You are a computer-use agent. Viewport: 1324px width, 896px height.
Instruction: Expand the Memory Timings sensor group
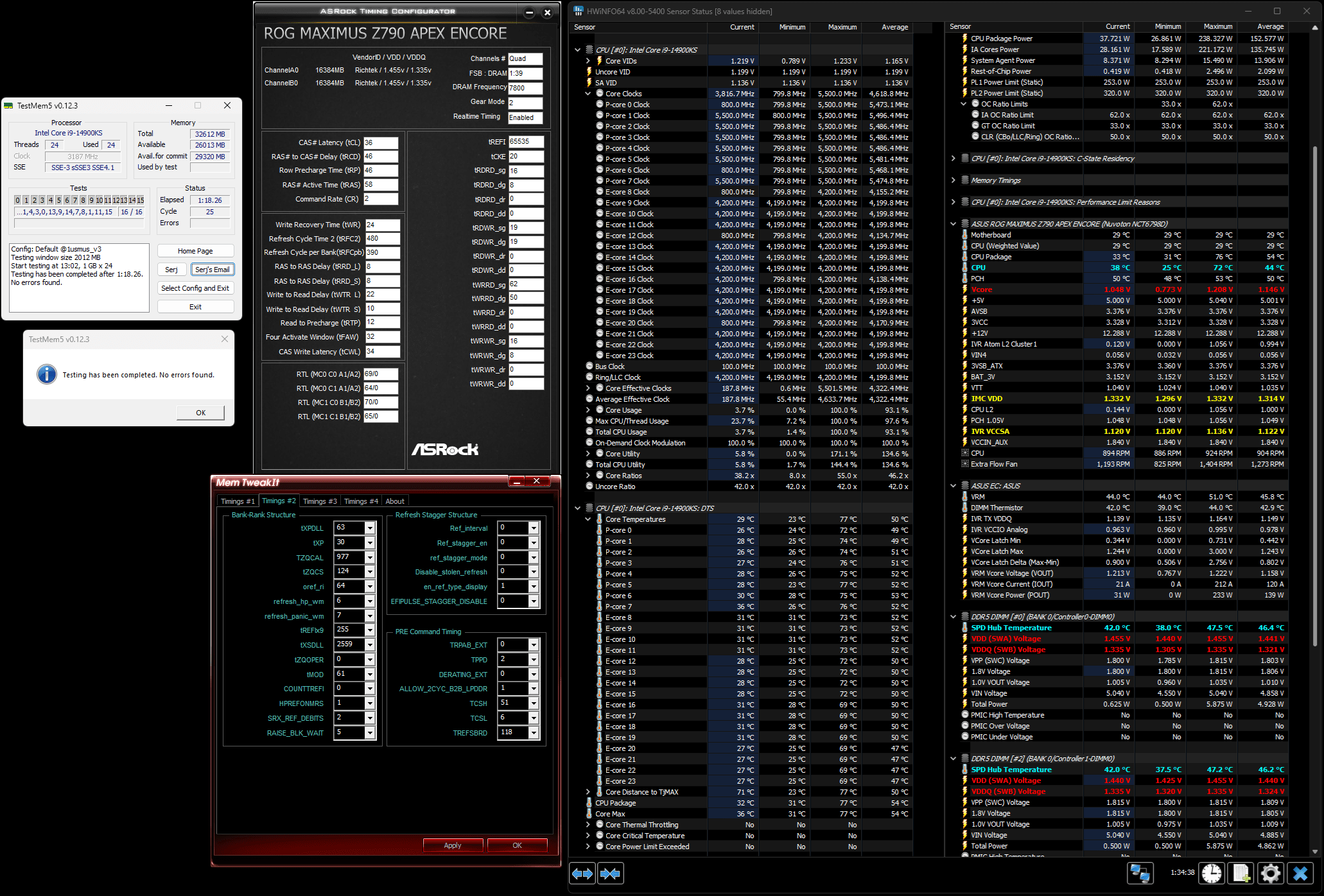[x=953, y=180]
